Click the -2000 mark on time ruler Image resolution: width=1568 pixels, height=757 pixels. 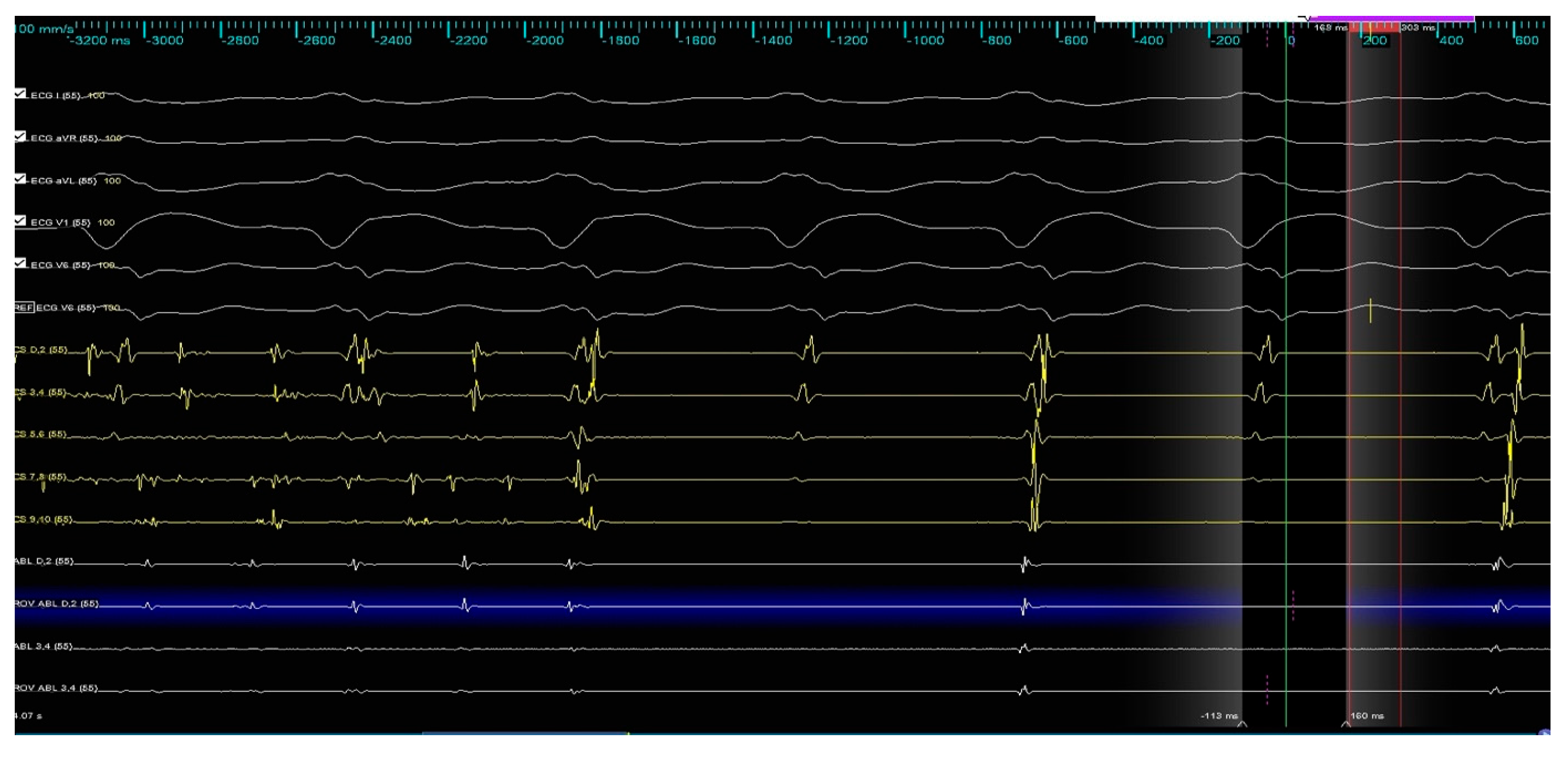pyautogui.click(x=545, y=41)
